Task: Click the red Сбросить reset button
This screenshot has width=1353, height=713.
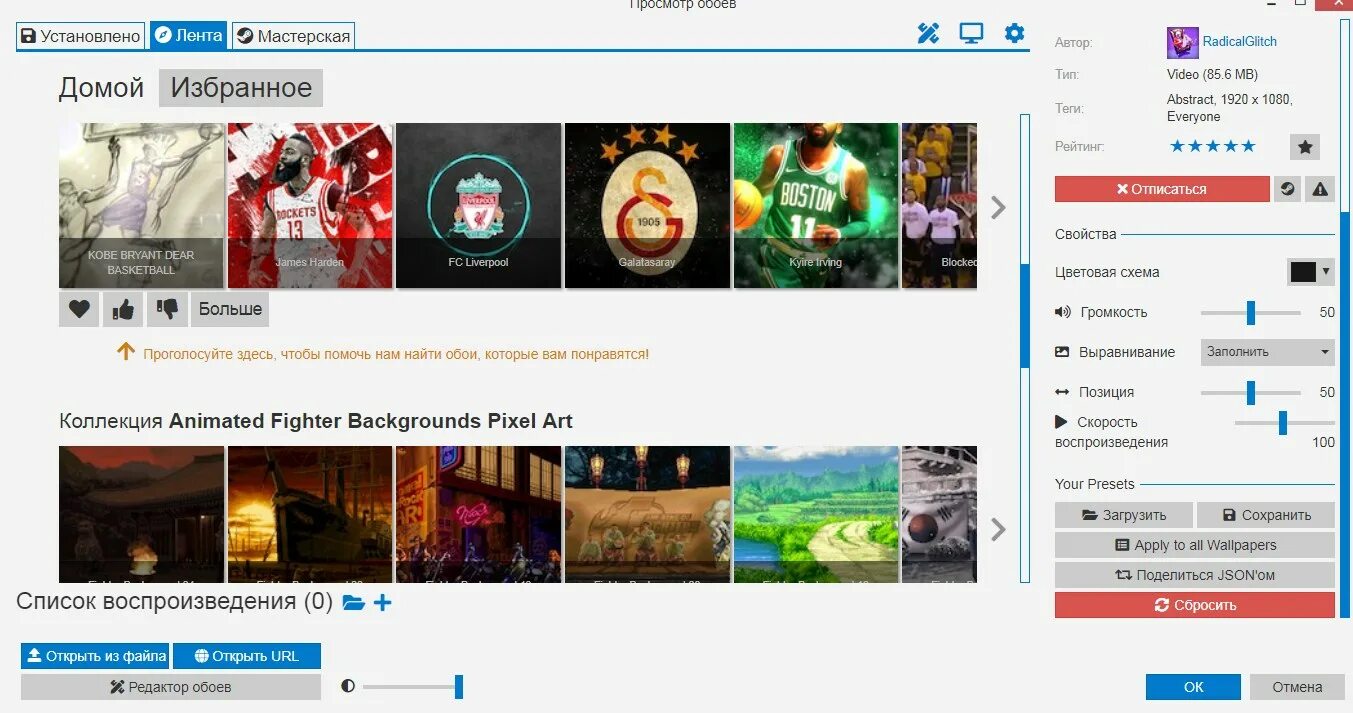Action: [x=1195, y=605]
